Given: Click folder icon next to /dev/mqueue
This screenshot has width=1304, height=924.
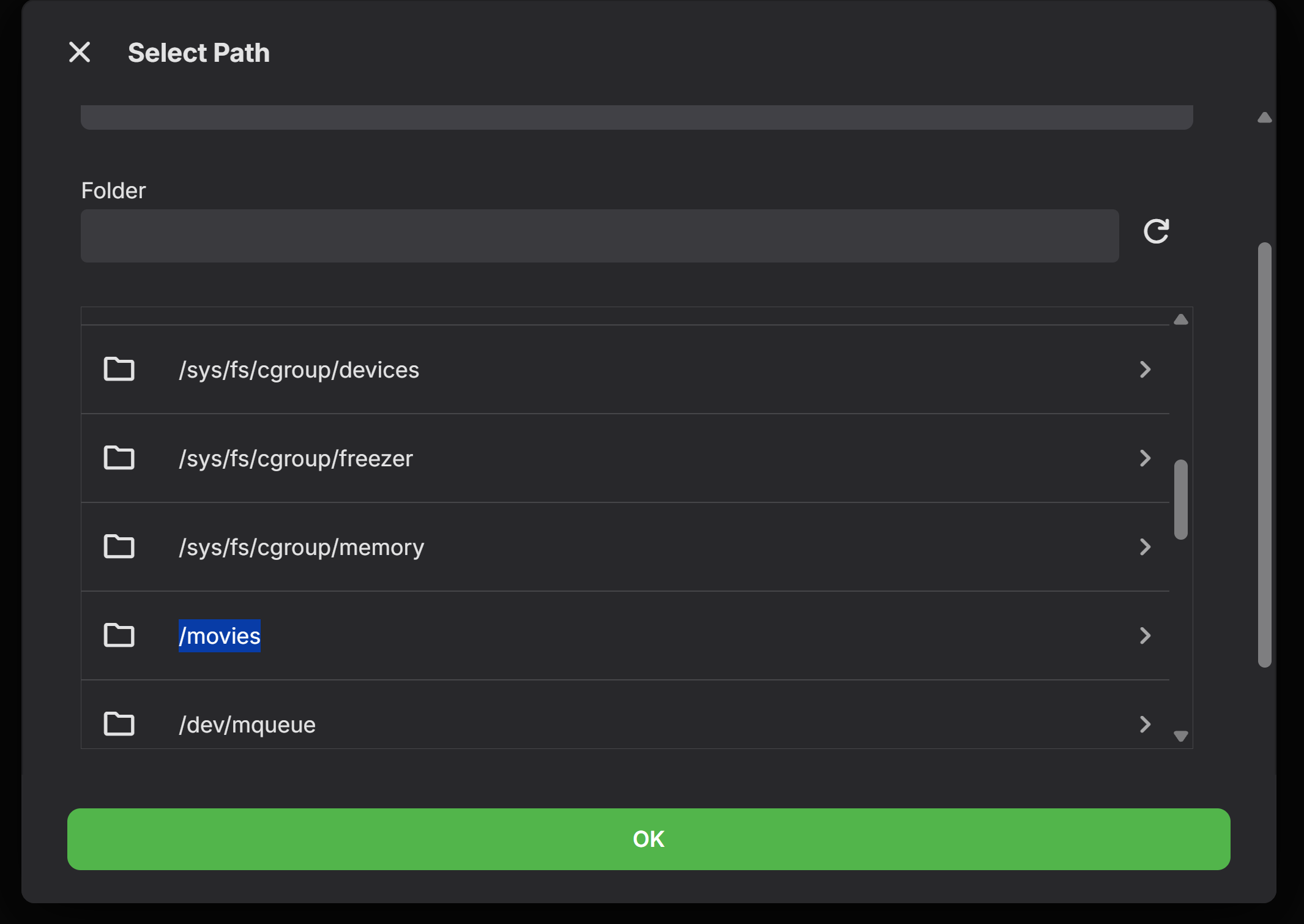Looking at the screenshot, I should pos(119,725).
